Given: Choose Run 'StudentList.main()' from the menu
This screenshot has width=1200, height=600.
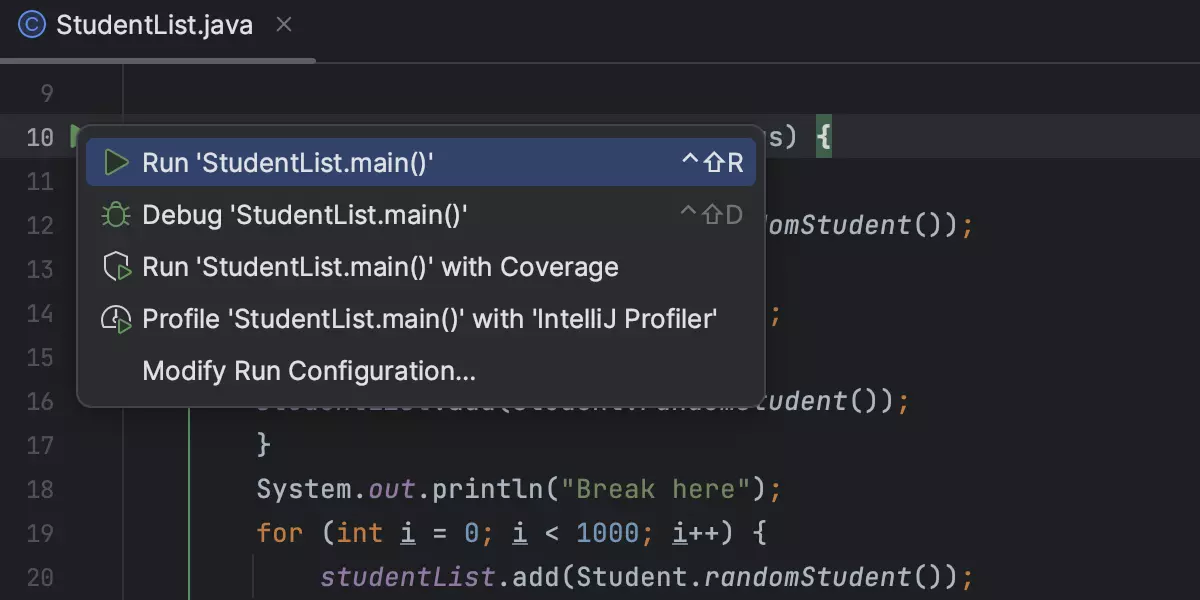Looking at the screenshot, I should click(x=288, y=163).
